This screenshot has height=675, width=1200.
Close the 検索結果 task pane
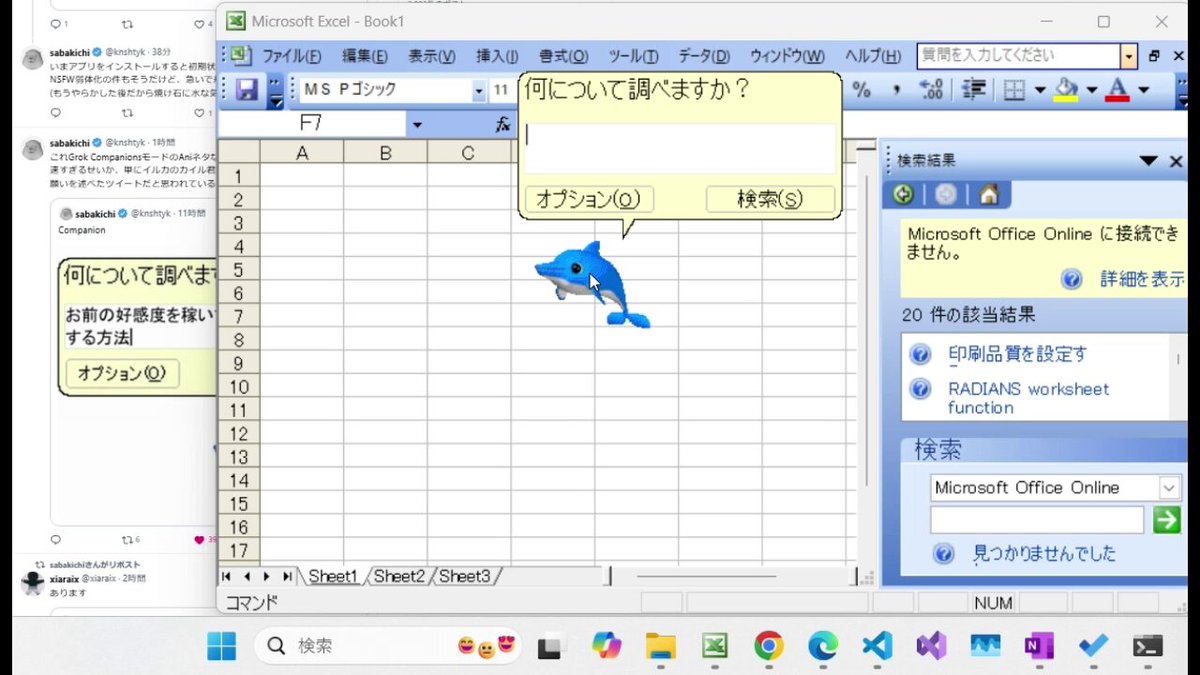[1176, 161]
